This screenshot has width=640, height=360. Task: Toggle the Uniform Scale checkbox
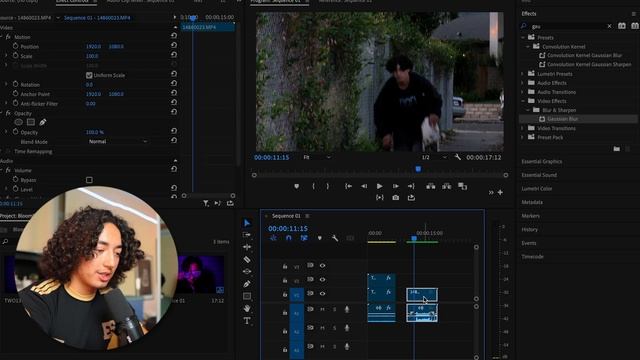[89, 75]
